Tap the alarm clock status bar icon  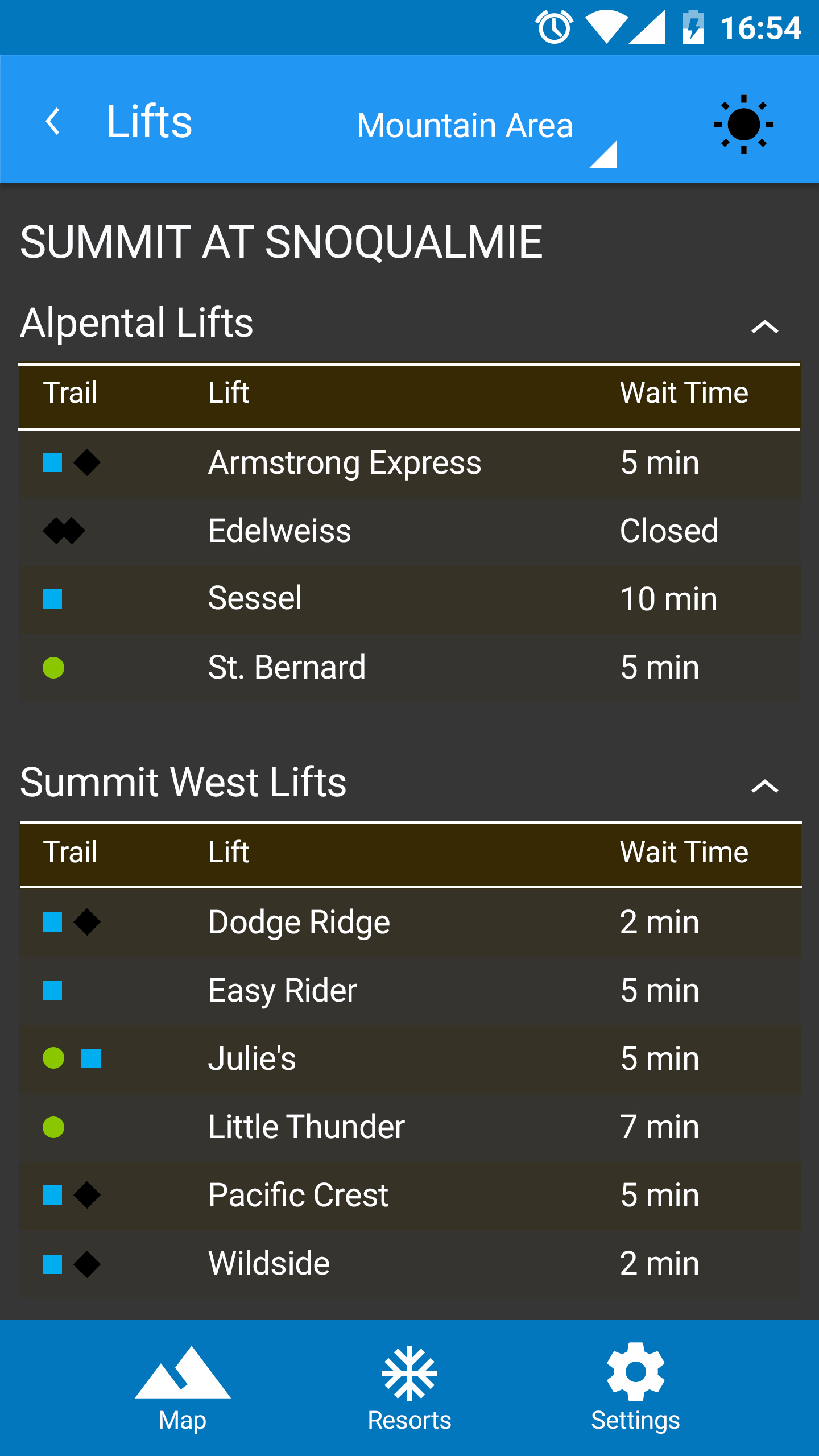554,27
